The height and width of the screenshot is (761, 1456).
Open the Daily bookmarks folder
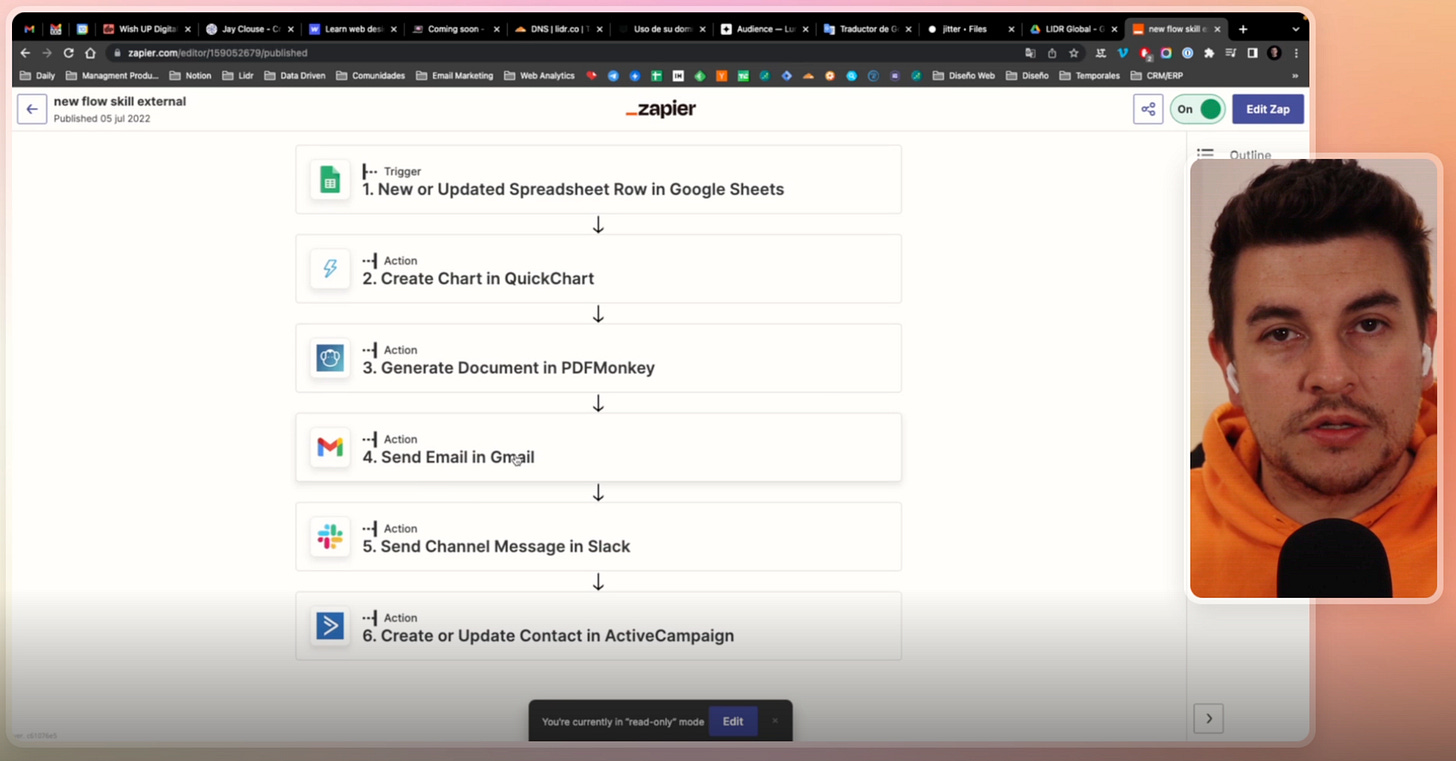[38, 75]
